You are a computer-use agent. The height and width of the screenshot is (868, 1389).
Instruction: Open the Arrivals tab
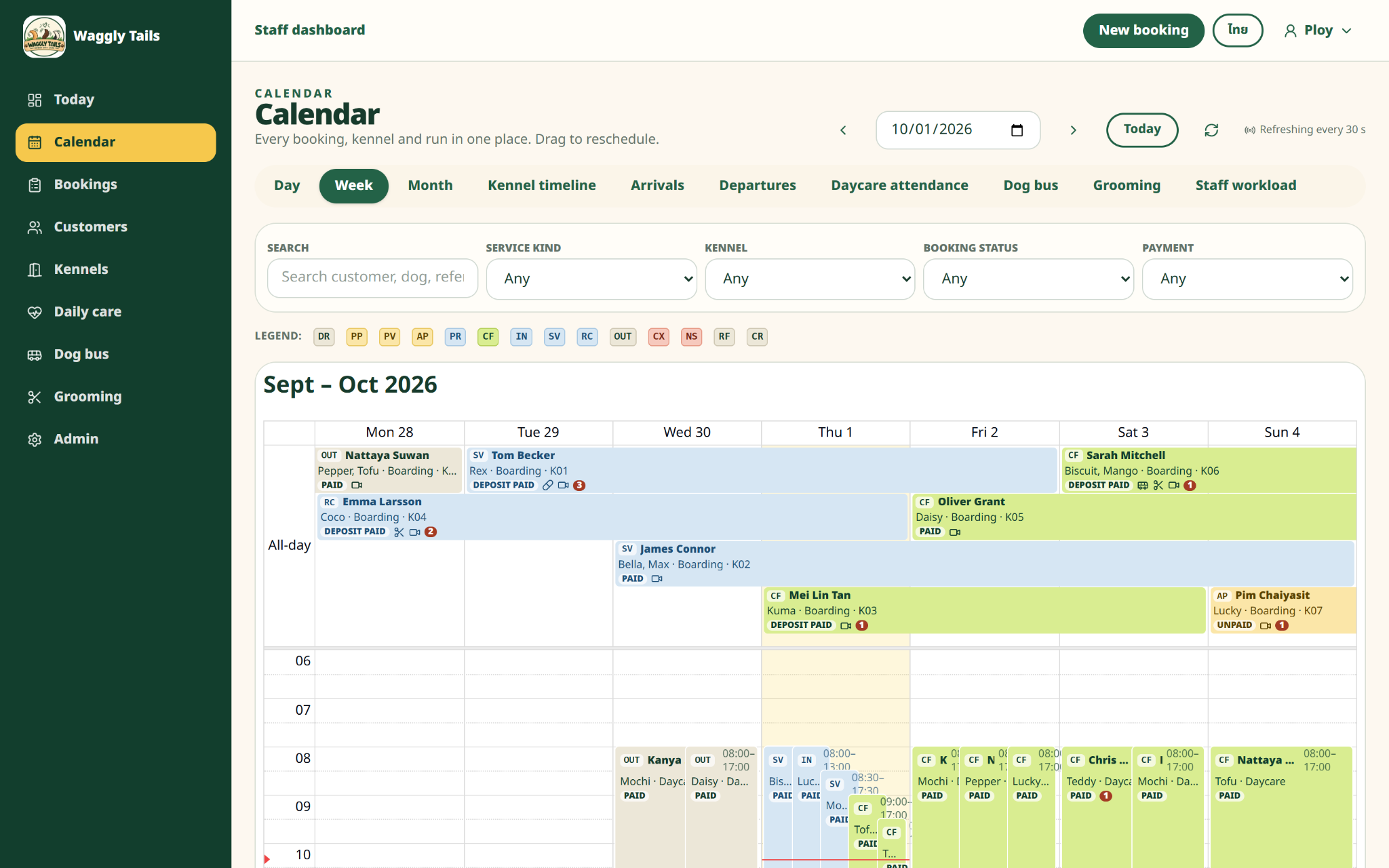657,186
